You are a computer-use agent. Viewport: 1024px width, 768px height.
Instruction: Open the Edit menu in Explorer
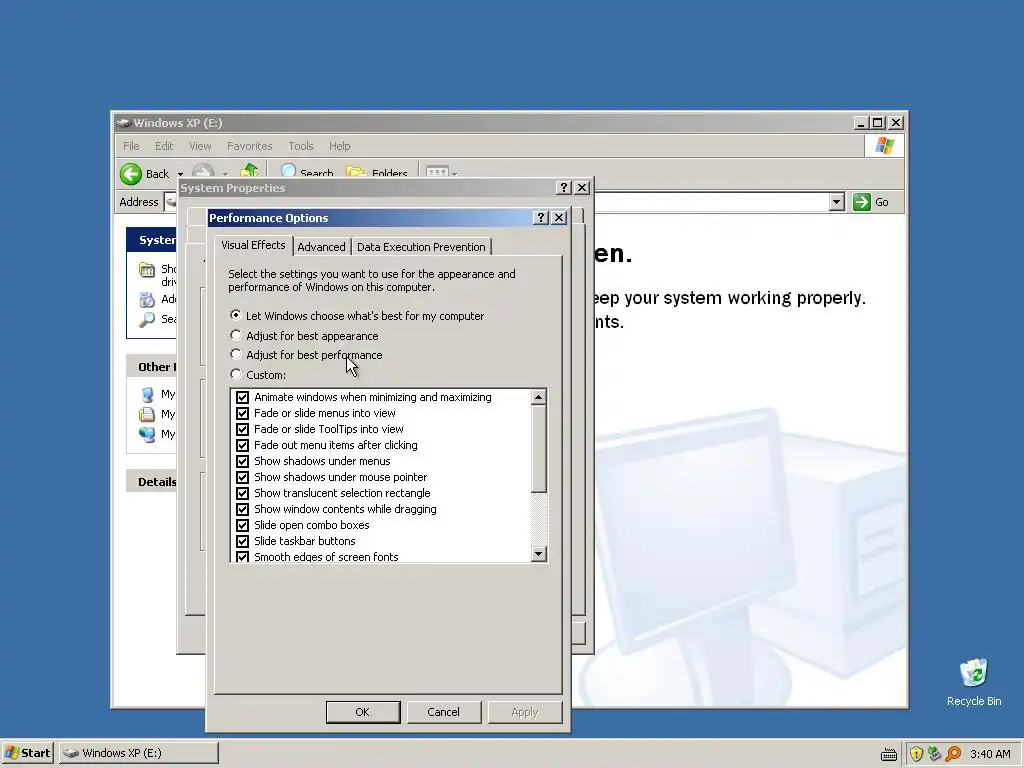tap(164, 146)
